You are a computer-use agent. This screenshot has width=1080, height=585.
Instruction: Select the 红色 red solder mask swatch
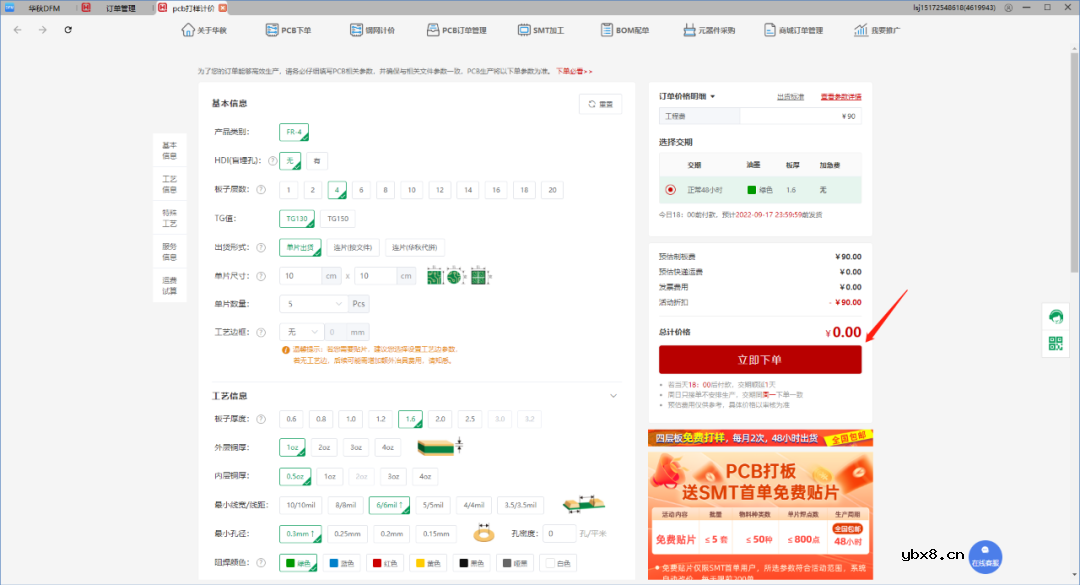pyautogui.click(x=386, y=562)
